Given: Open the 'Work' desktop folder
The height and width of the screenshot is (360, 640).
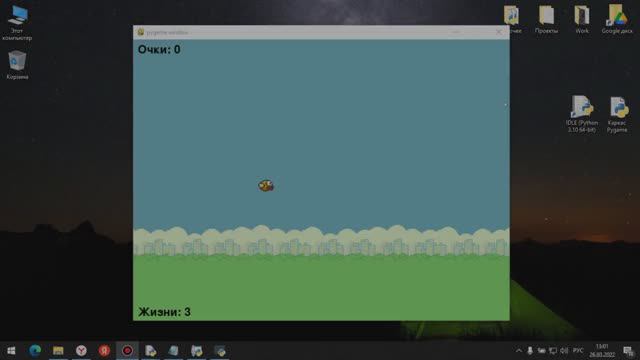Looking at the screenshot, I should pos(582,19).
